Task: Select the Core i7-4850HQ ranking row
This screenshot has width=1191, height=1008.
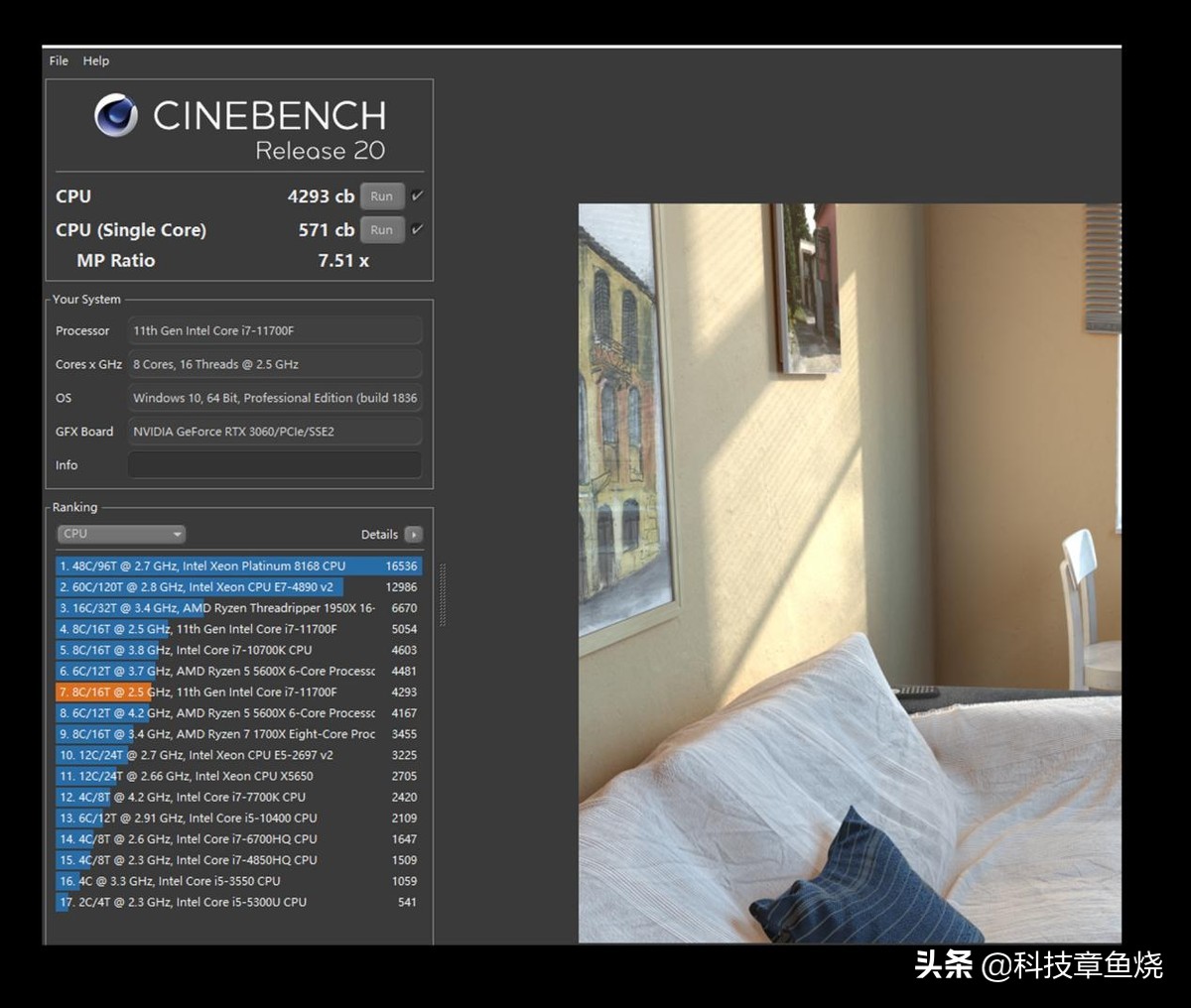Action: [x=239, y=860]
